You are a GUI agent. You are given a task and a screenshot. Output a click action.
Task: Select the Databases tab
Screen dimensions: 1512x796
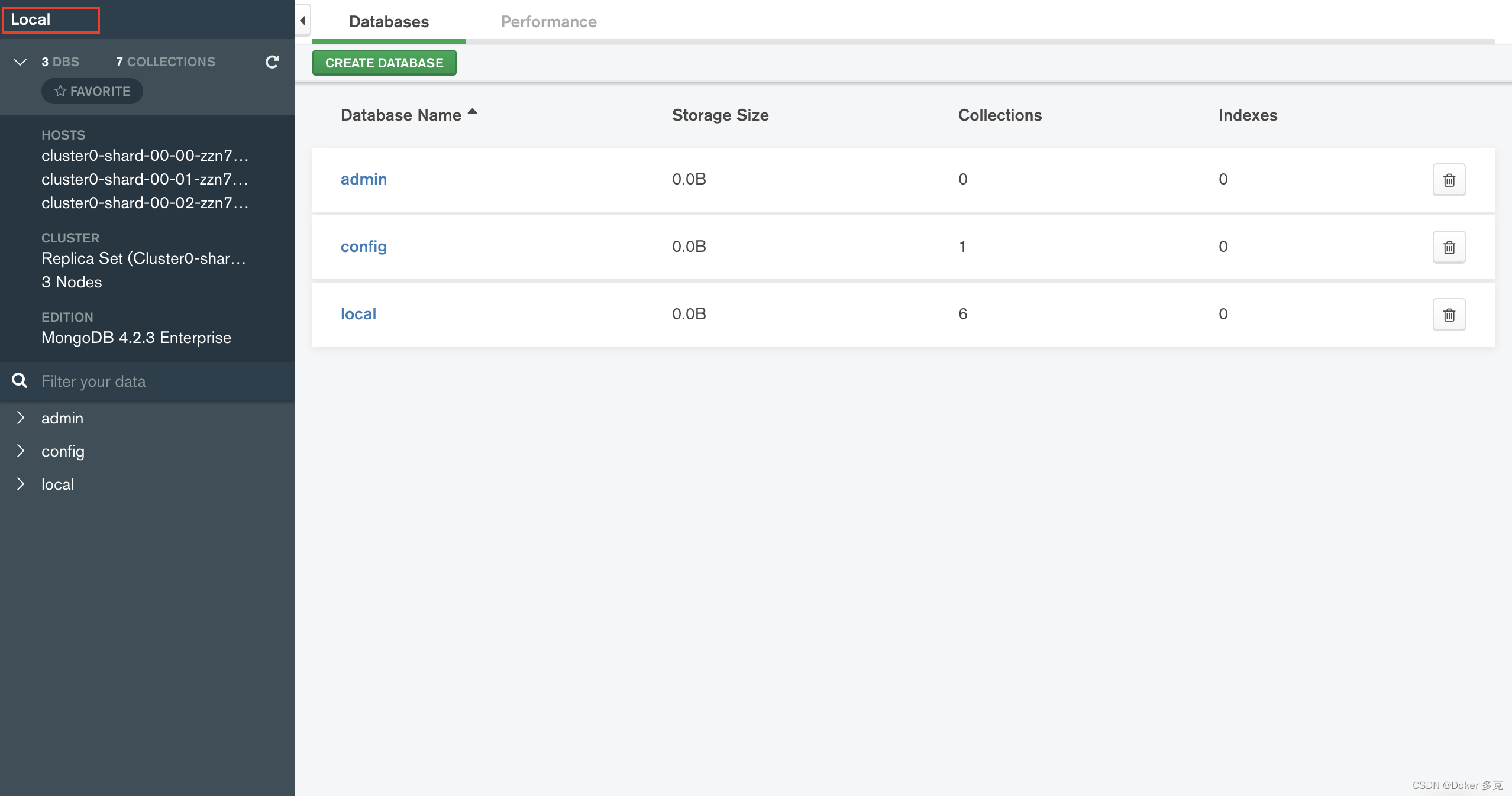tap(389, 22)
